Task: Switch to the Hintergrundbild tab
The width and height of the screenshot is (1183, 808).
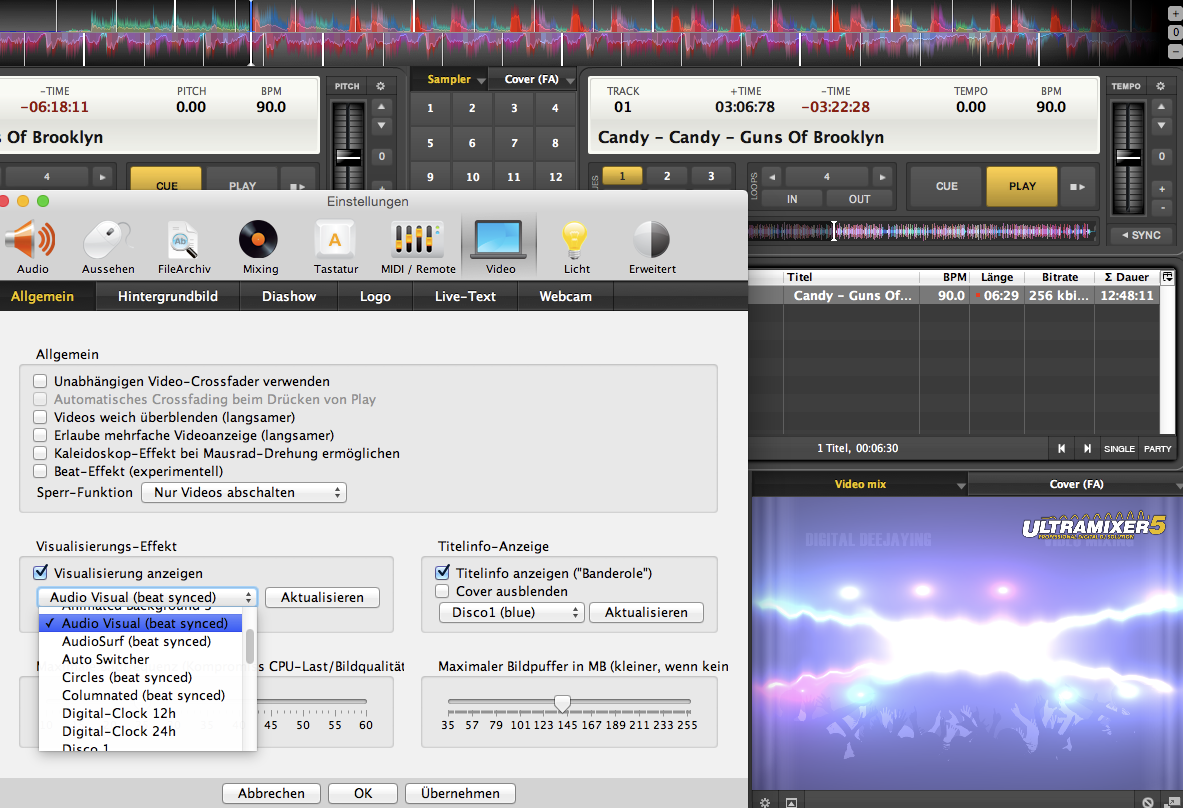Action: coord(167,296)
